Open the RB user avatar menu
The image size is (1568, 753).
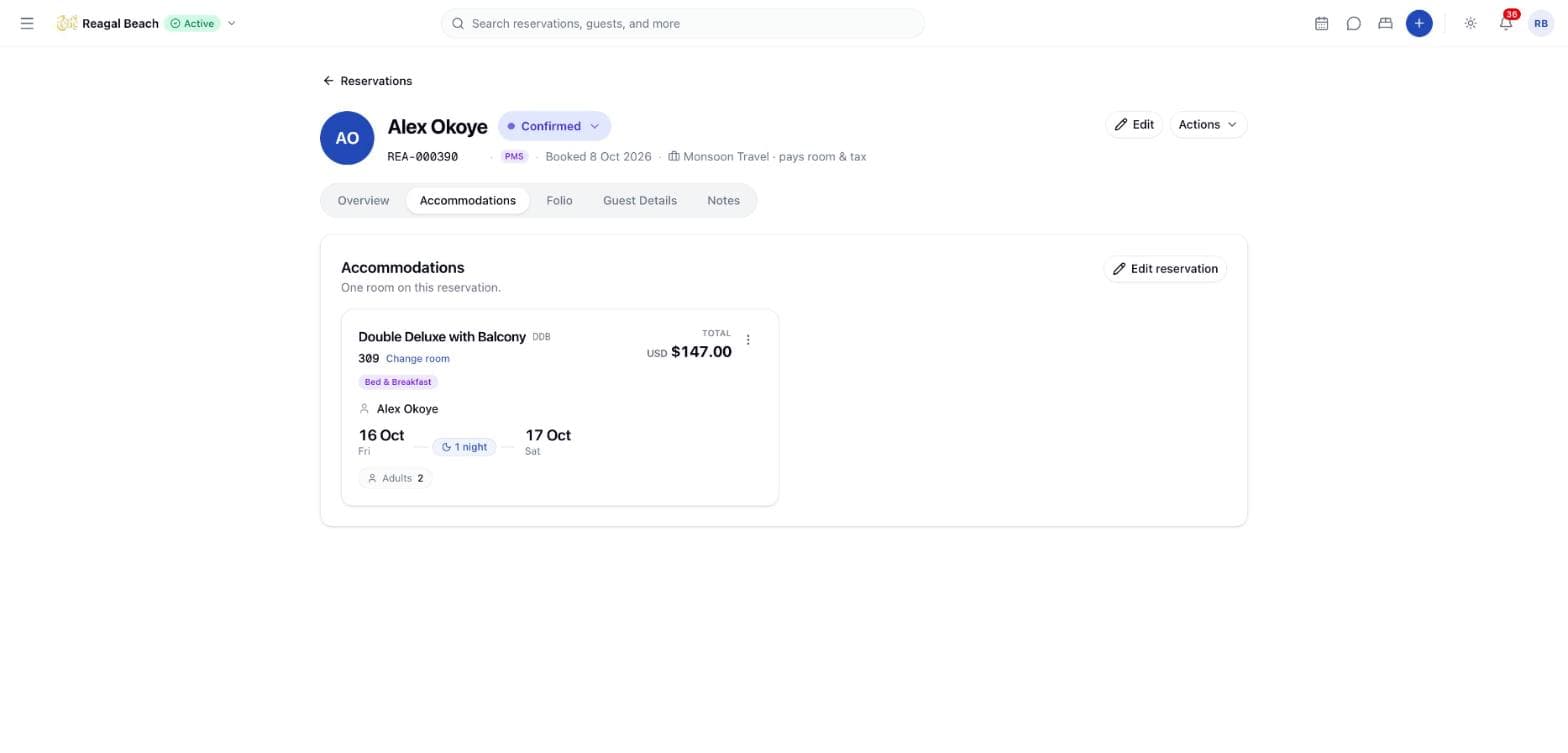click(1541, 23)
